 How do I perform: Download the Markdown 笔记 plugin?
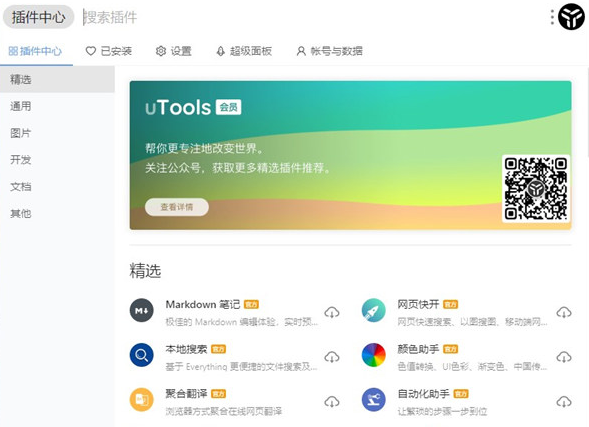[332, 312]
